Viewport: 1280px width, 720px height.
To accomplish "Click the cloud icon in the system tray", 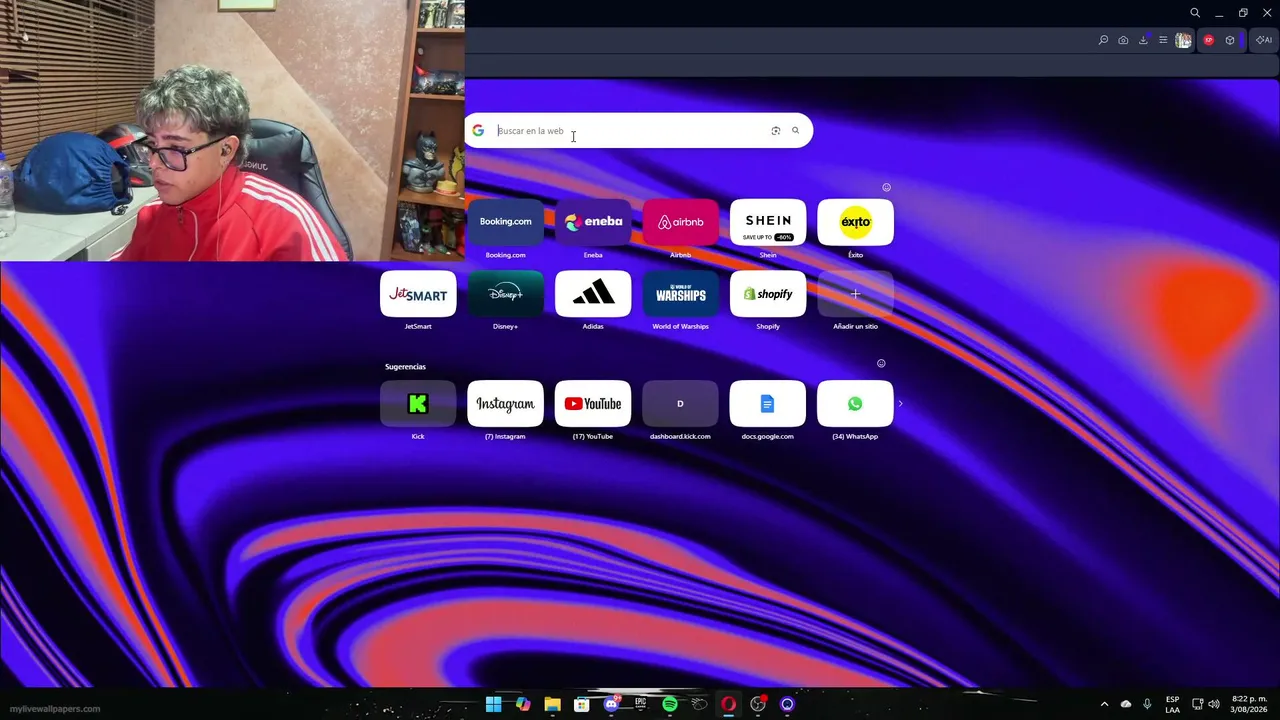I will pyautogui.click(x=1126, y=704).
